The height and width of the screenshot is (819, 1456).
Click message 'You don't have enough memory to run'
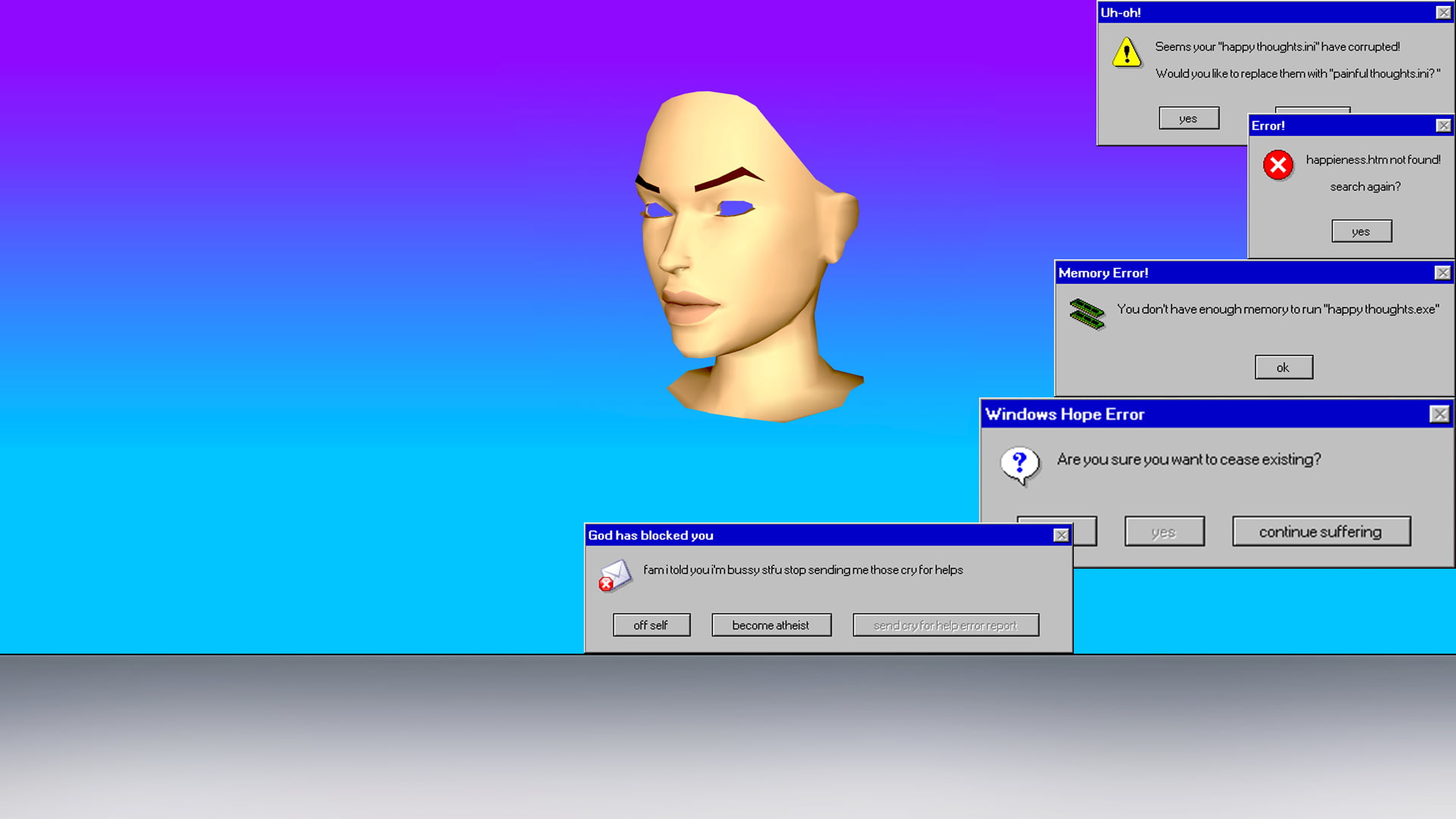coord(1219,309)
